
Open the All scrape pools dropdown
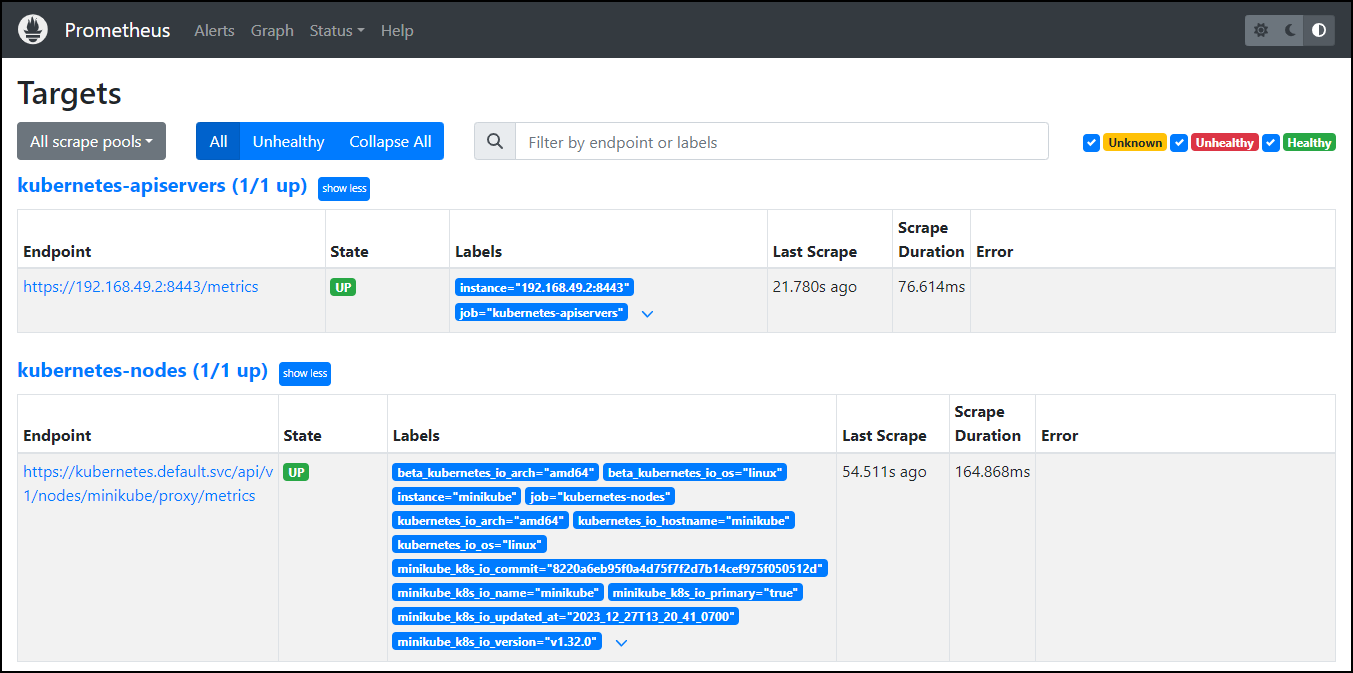coord(92,141)
